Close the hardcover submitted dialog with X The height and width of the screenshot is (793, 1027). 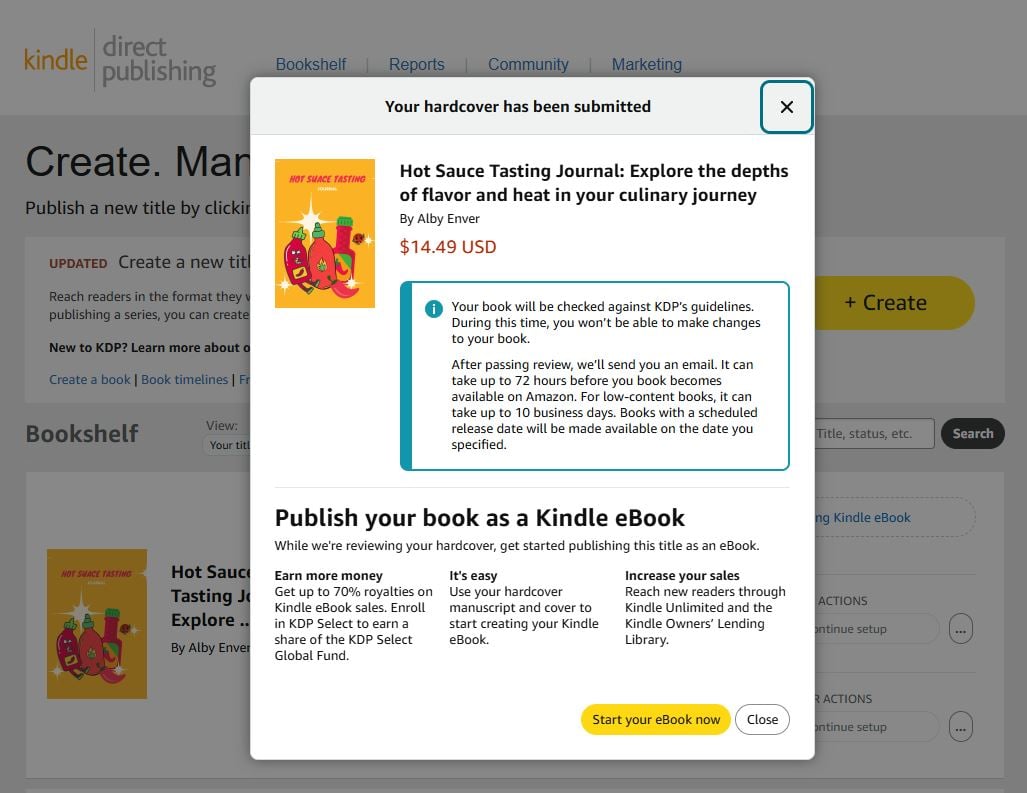pyautogui.click(x=786, y=107)
